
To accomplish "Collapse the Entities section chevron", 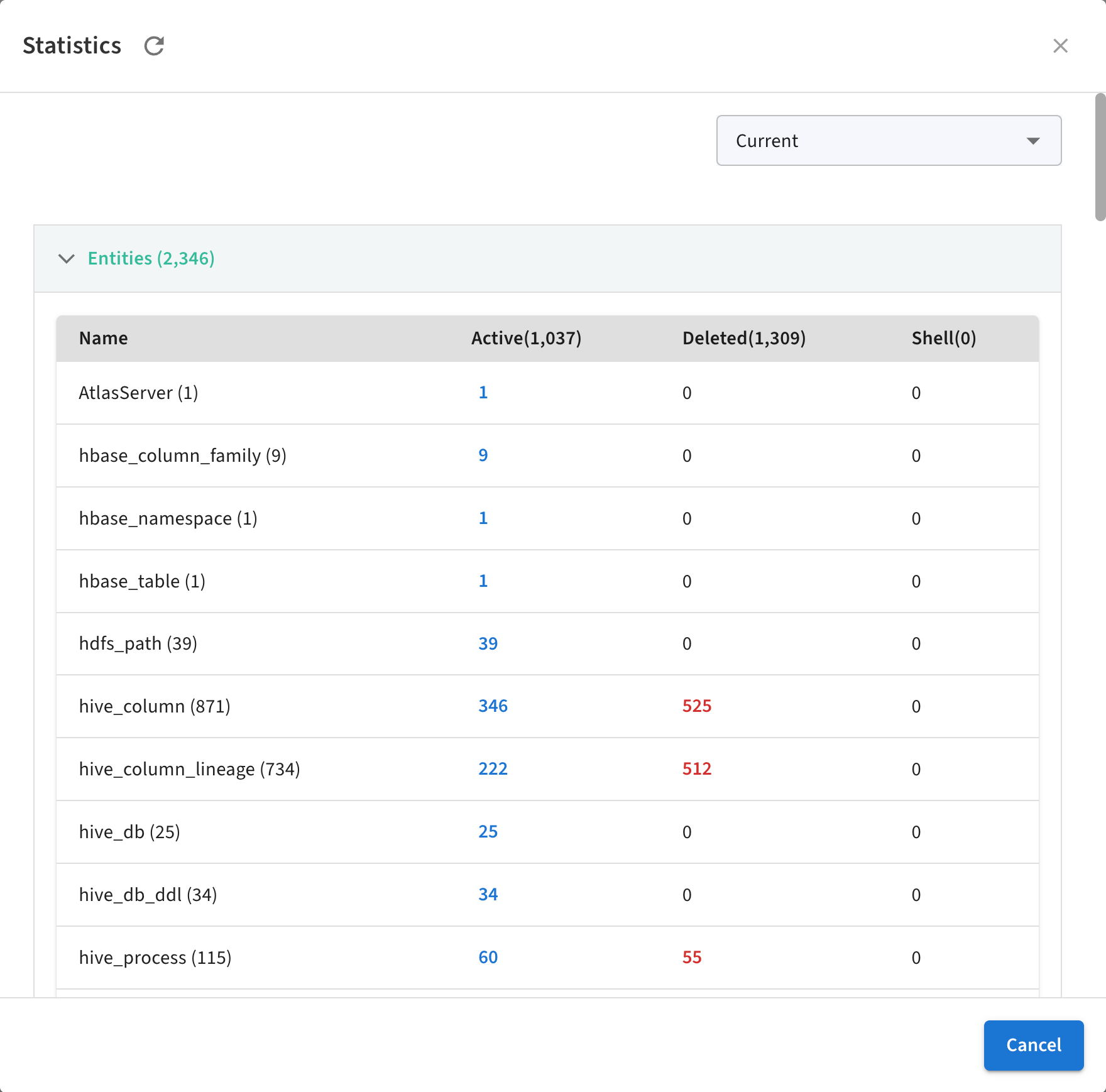I will click(67, 259).
